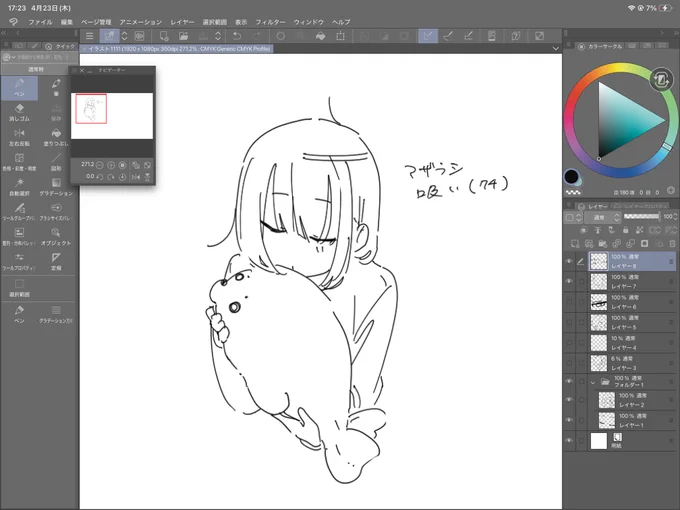
Task: Collapse the left palette dock arrows
Action: [x=4, y=33]
